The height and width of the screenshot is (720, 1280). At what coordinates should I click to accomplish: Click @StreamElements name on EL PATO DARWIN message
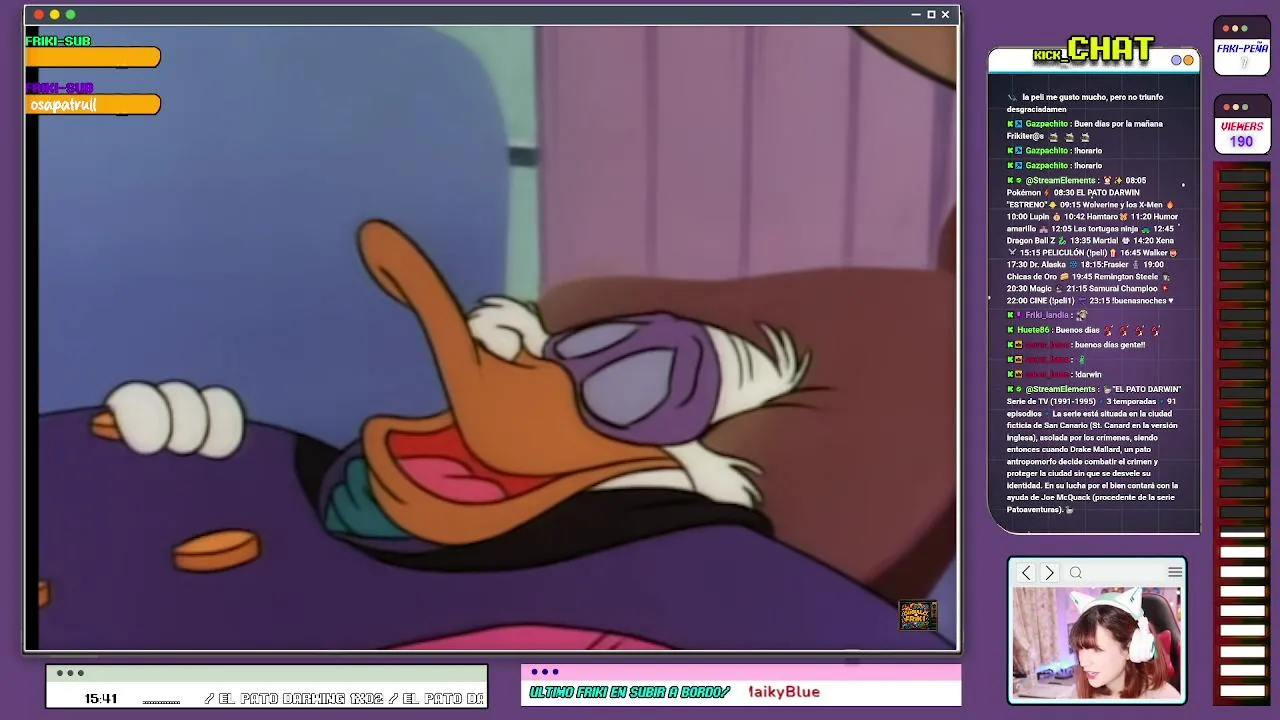(x=1060, y=389)
